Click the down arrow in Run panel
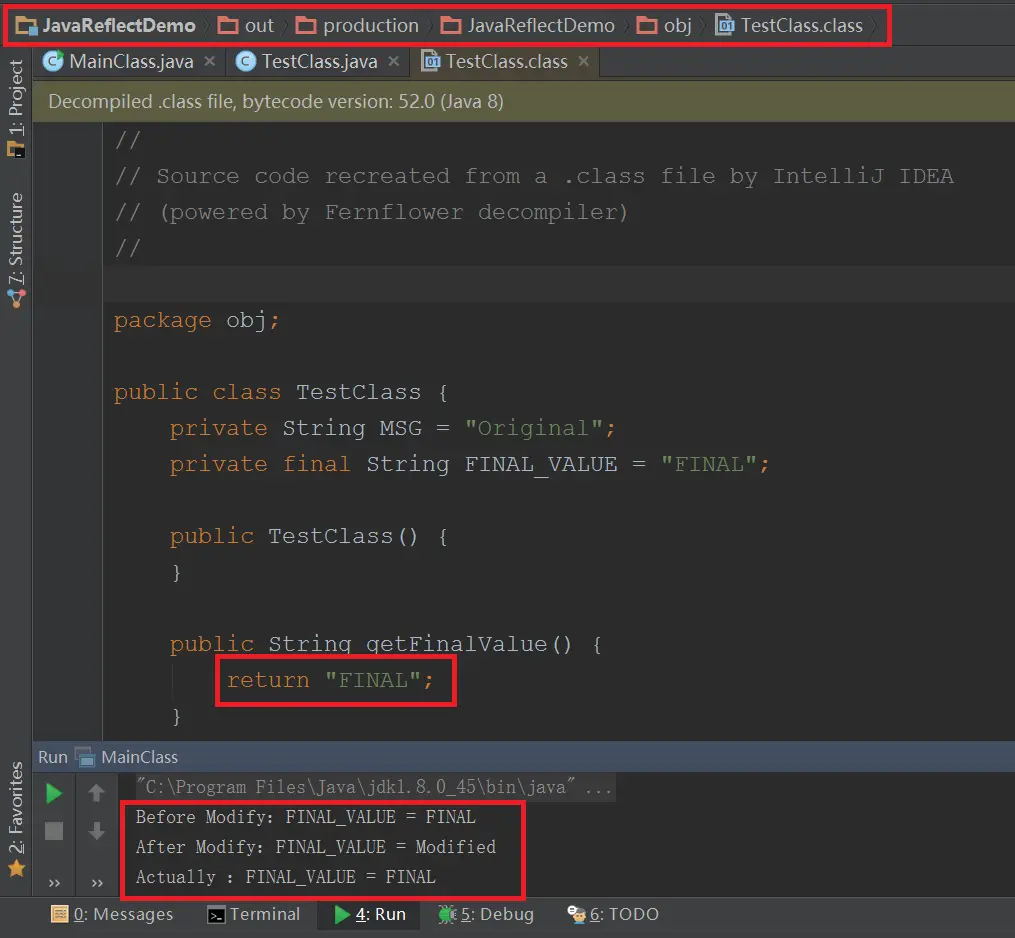 tap(96, 831)
